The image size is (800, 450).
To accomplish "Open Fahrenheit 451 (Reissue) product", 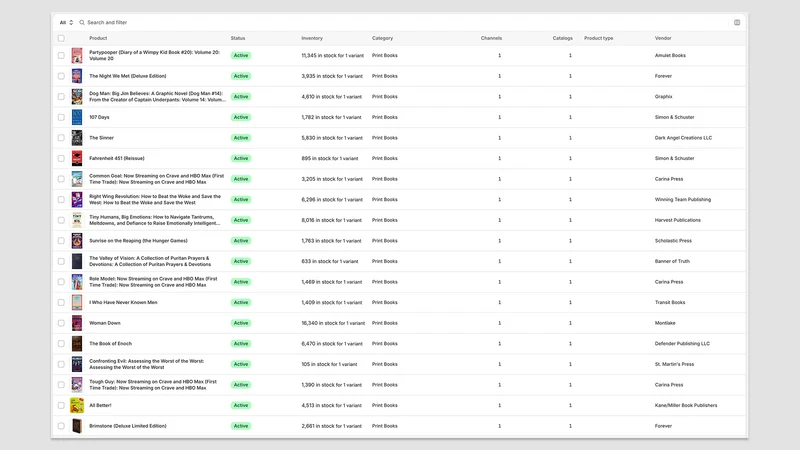I will [116, 158].
